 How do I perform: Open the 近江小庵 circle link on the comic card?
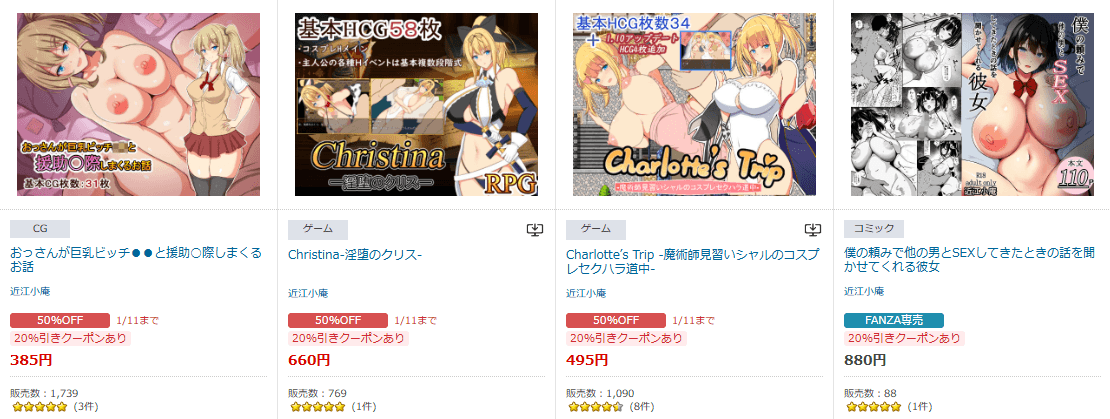(x=864, y=291)
